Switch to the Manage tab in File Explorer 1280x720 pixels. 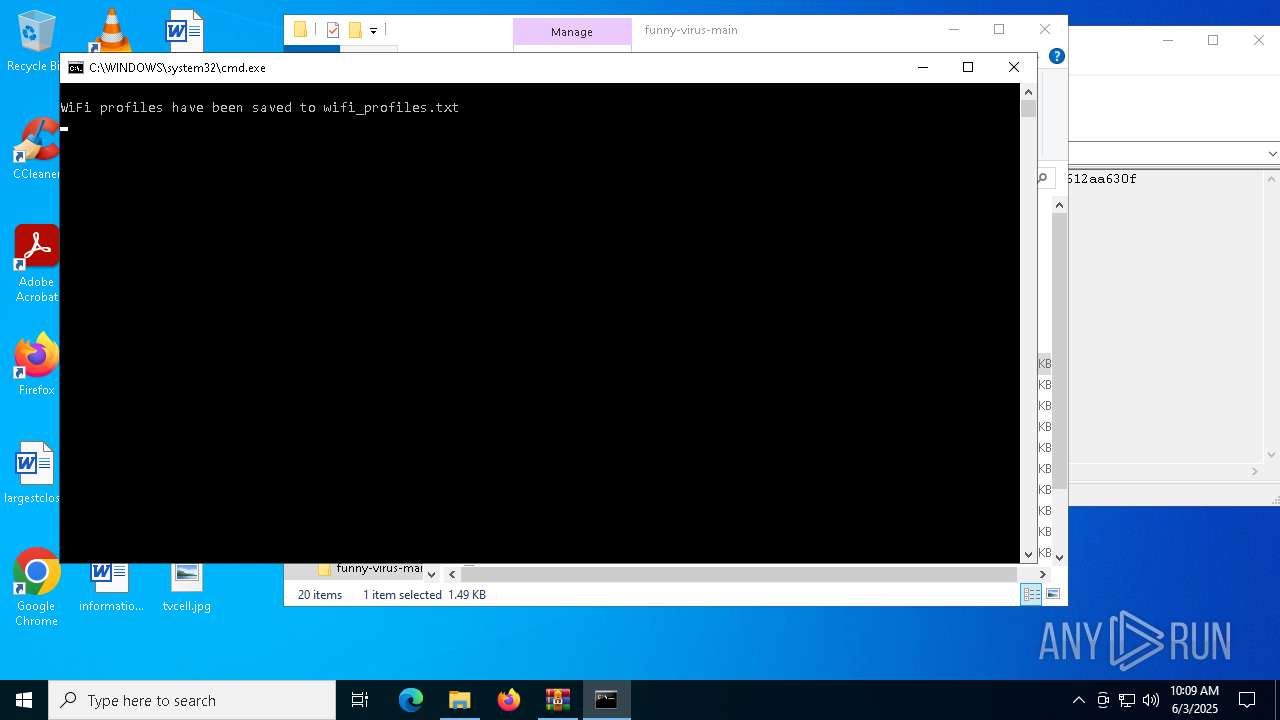click(572, 32)
